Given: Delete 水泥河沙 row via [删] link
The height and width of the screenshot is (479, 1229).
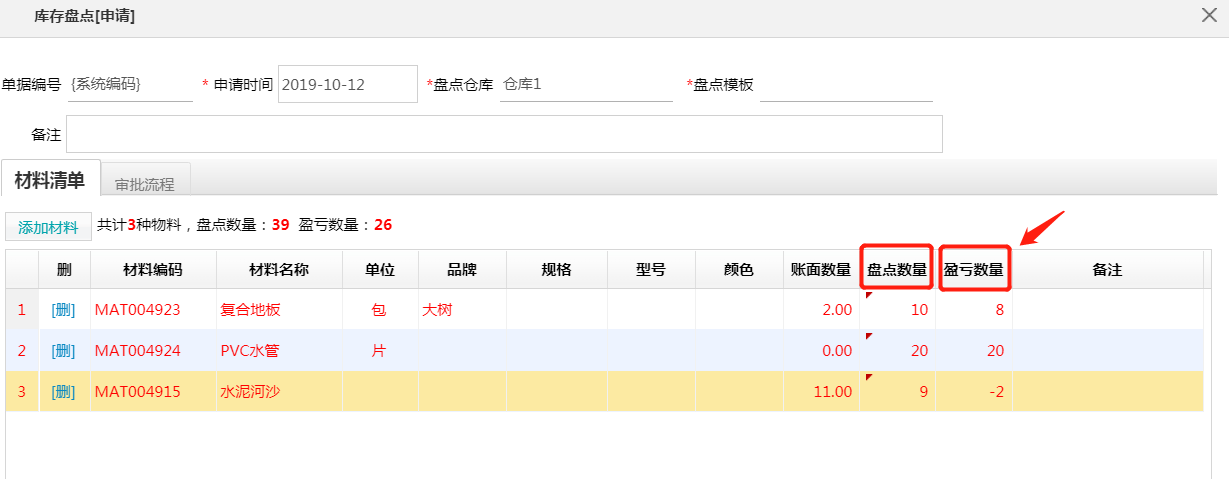Looking at the screenshot, I should (63, 392).
